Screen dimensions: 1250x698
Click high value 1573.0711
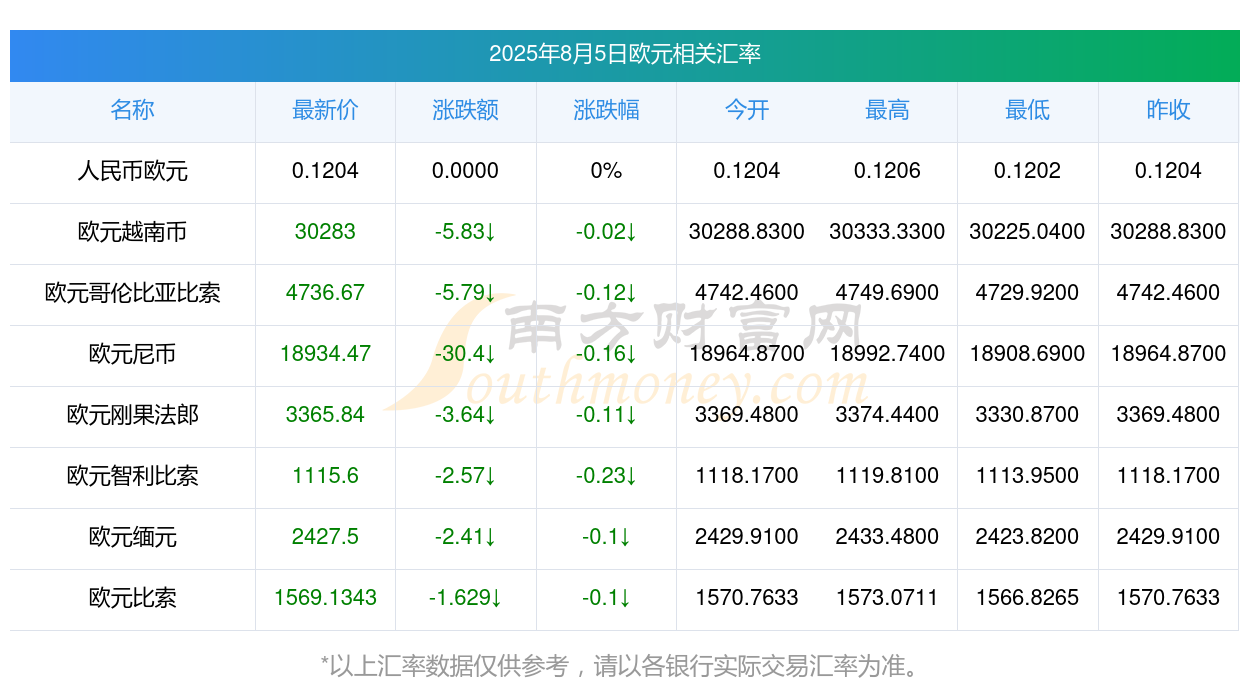[x=887, y=598]
